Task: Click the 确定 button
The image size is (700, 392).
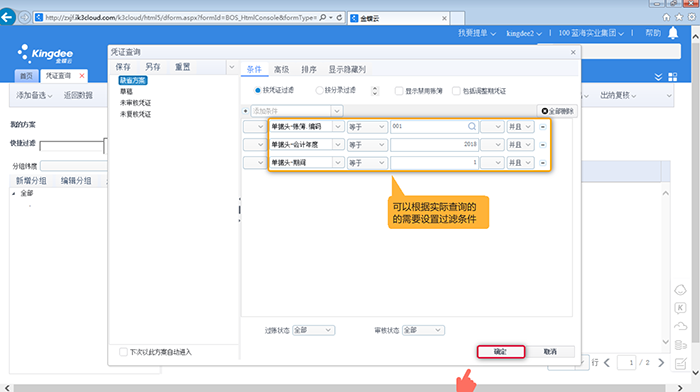Action: coord(501,352)
